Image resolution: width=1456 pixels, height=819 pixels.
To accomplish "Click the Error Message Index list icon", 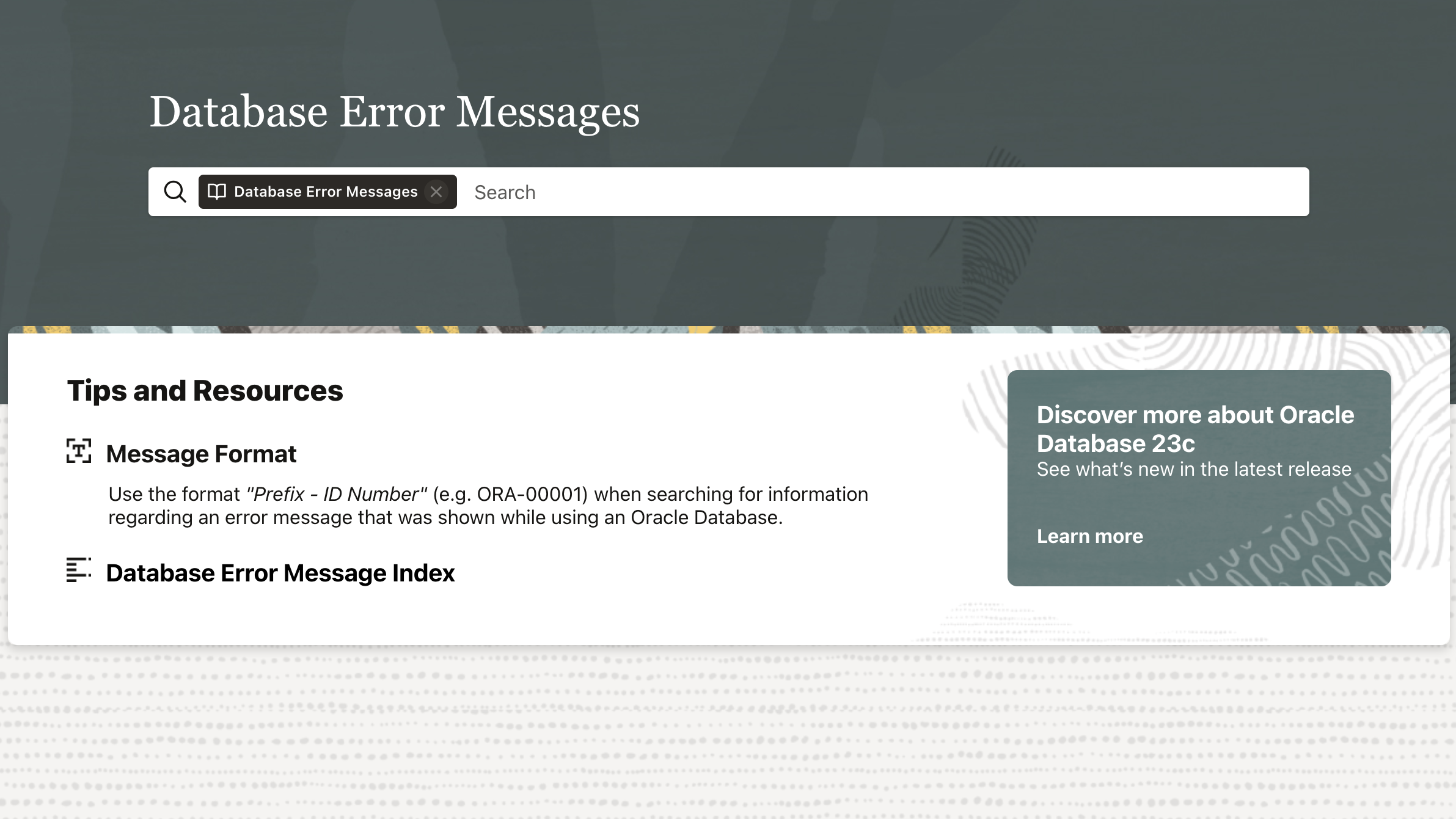I will pos(79,570).
